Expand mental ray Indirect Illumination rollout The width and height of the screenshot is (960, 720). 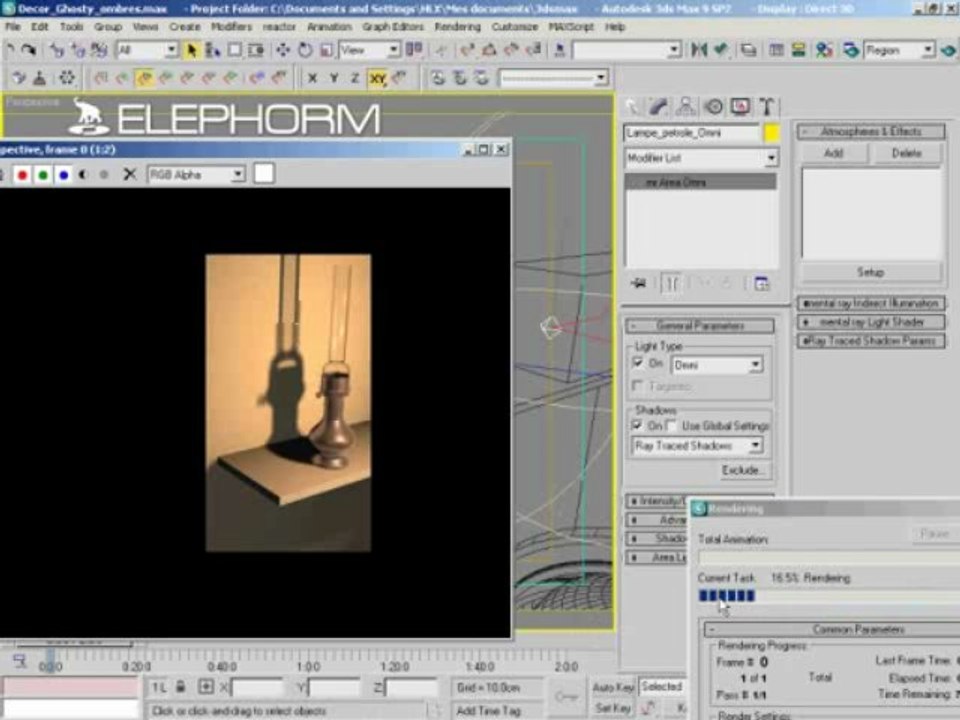871,304
